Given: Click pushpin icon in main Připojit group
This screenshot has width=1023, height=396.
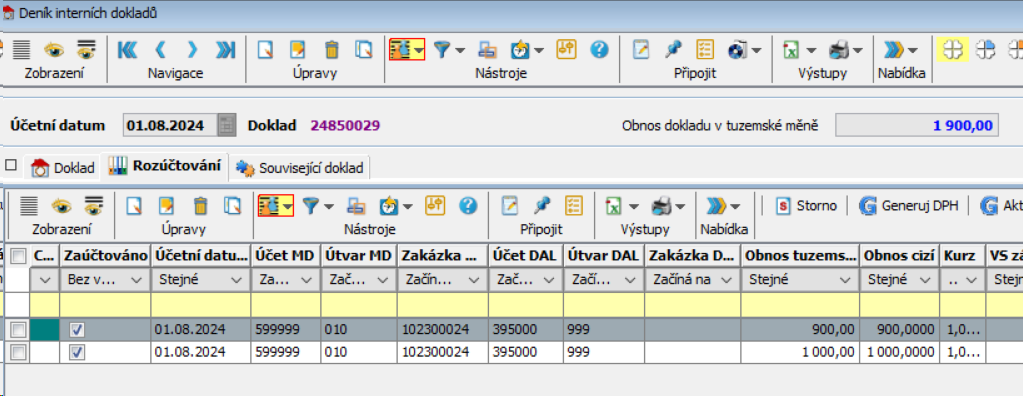Looking at the screenshot, I should coord(673,50).
